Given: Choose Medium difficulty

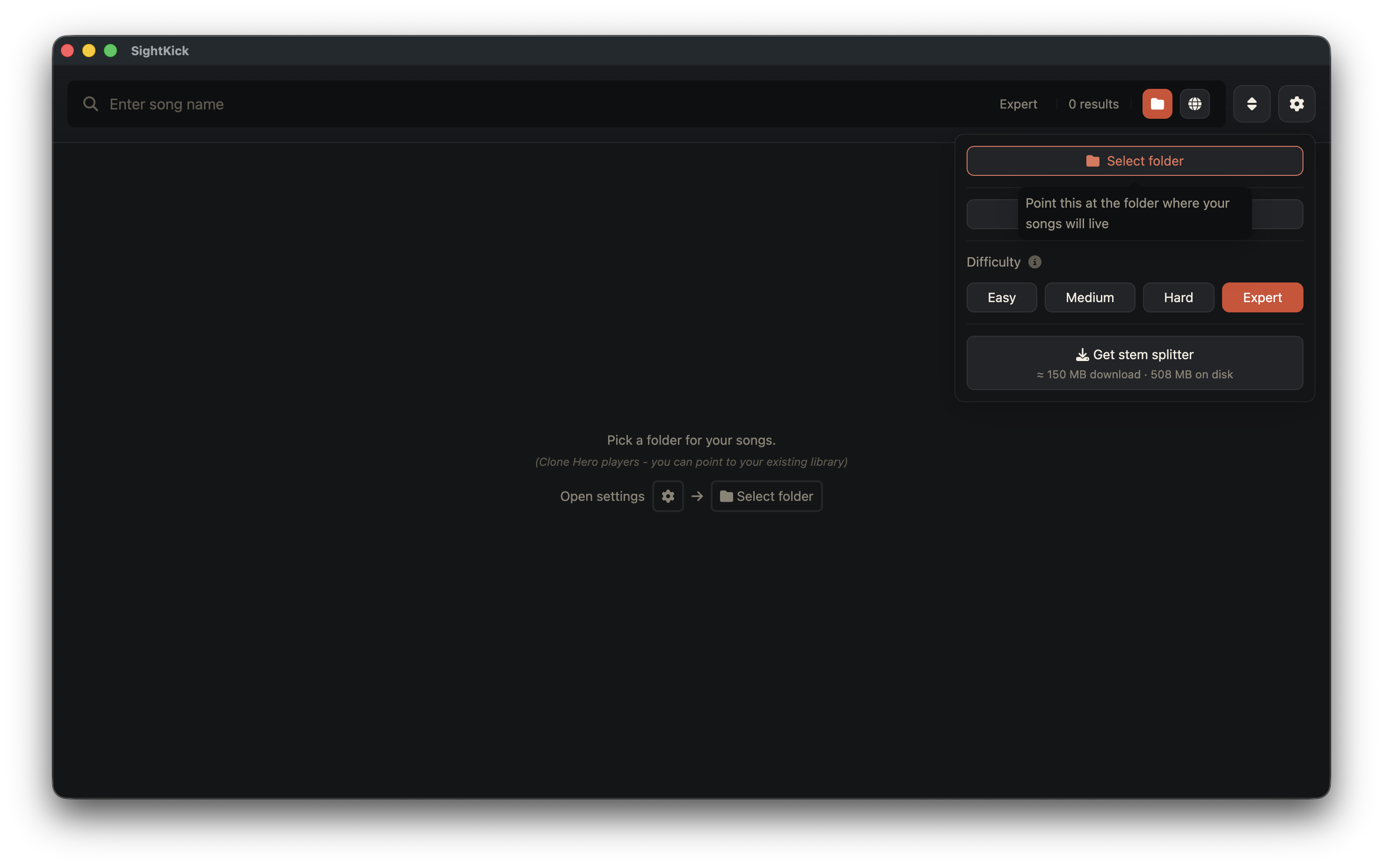Looking at the screenshot, I should [1090, 297].
